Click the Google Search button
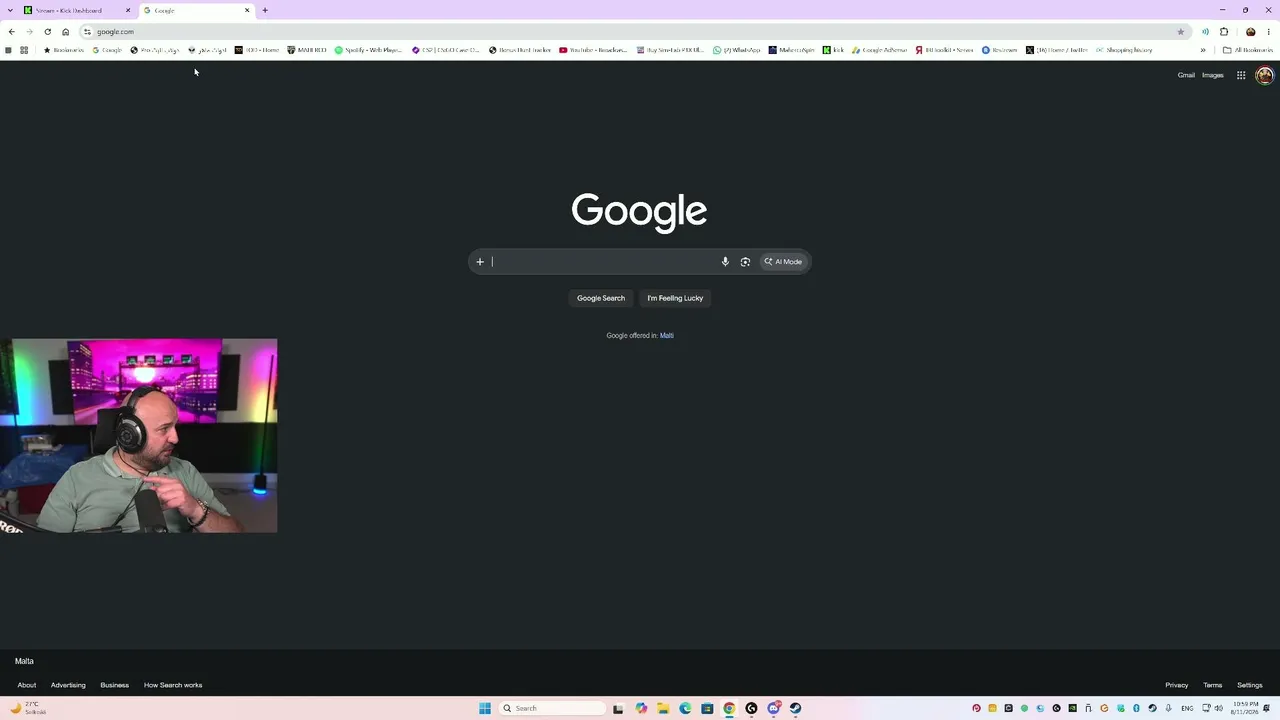 pos(601,298)
